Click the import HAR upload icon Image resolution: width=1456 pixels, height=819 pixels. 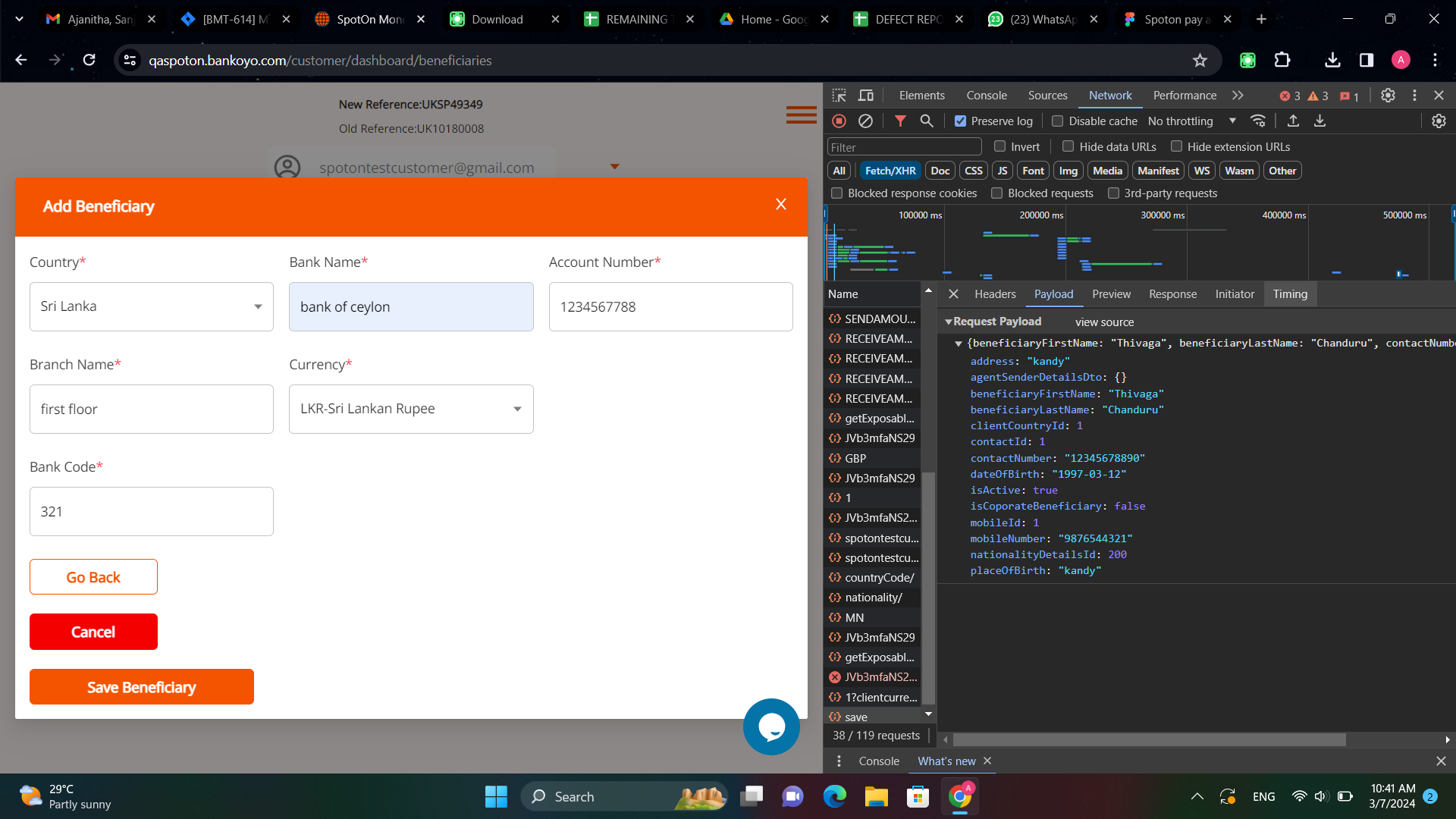1294,121
